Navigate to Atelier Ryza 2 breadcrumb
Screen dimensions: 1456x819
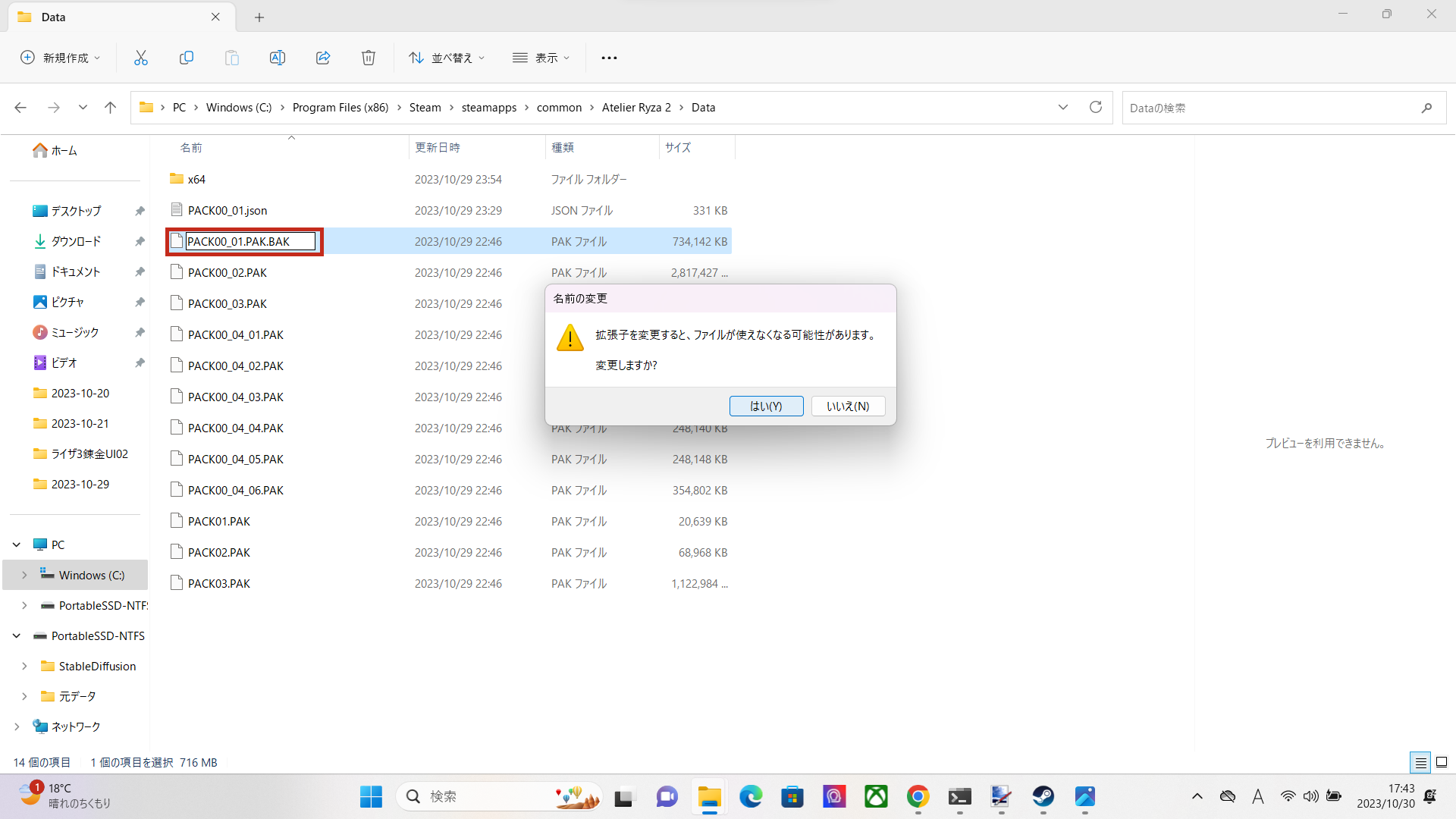[x=636, y=108]
